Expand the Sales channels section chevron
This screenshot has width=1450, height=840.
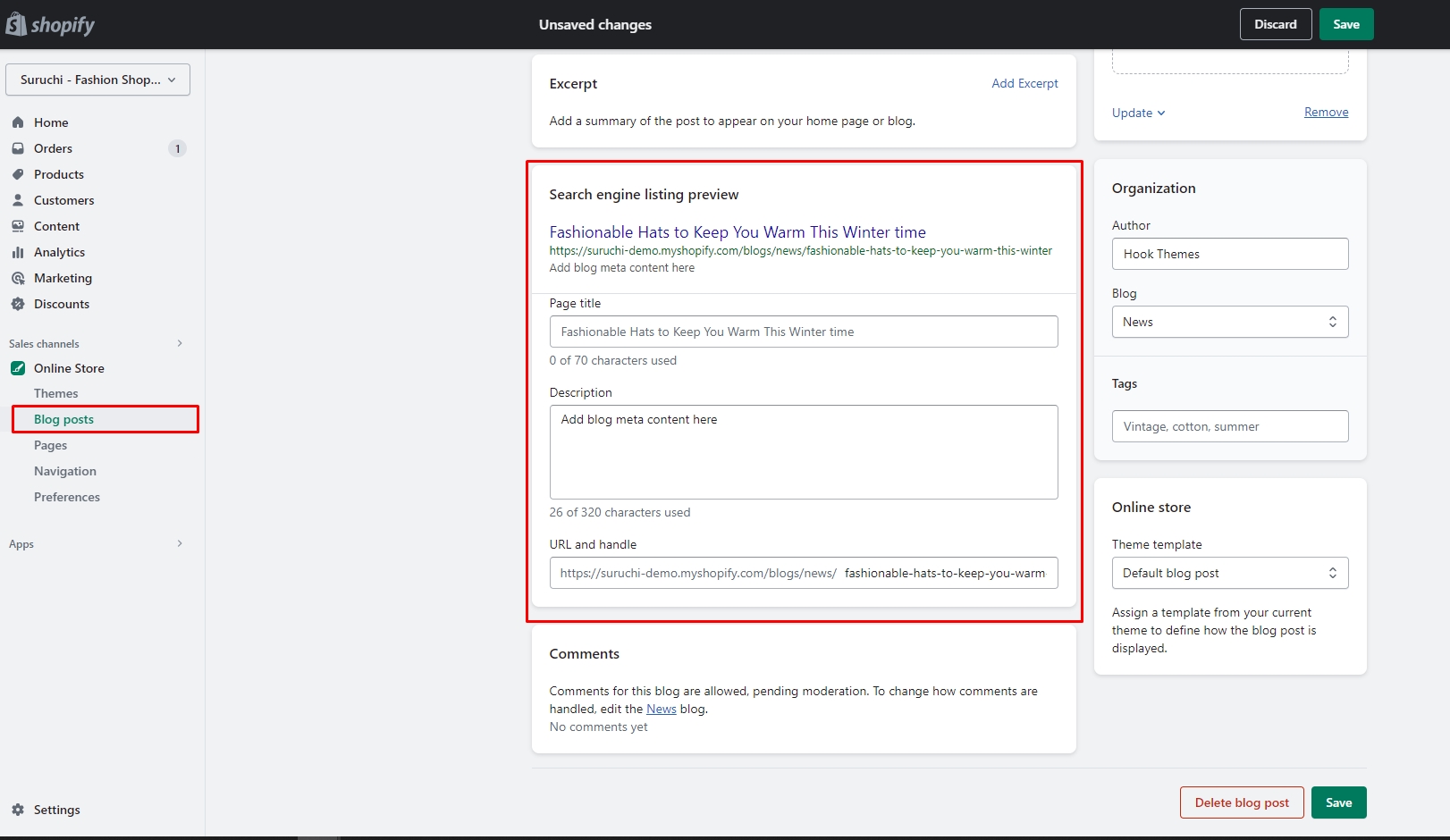180,343
